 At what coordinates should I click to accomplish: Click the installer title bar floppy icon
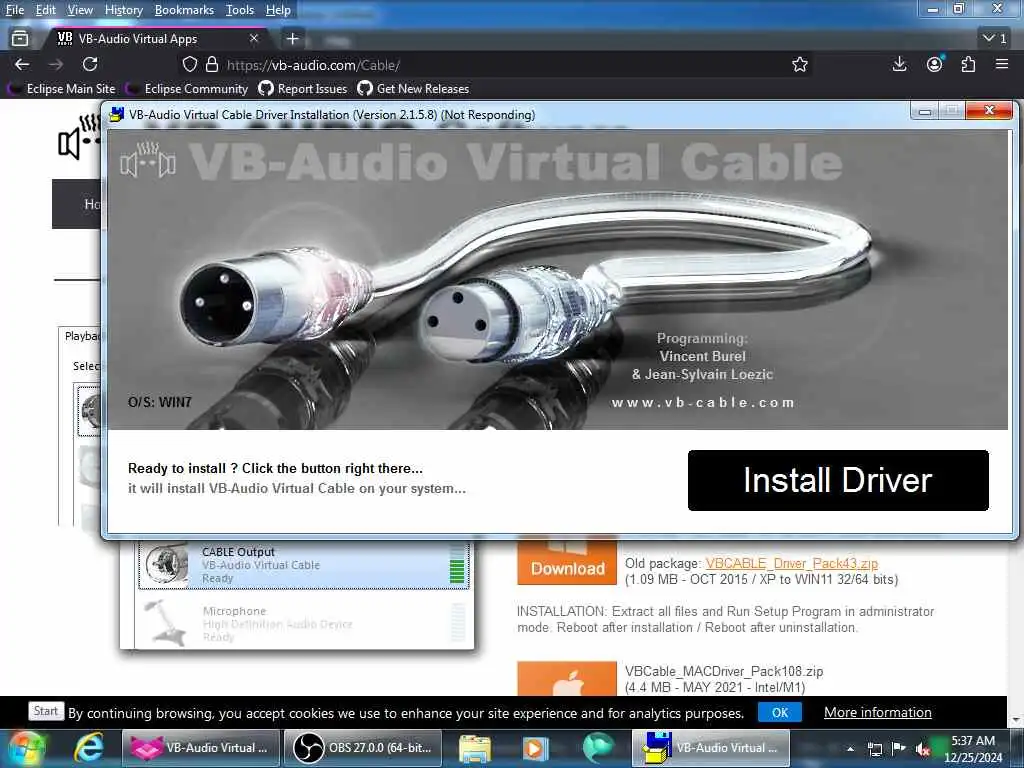pyautogui.click(x=117, y=114)
